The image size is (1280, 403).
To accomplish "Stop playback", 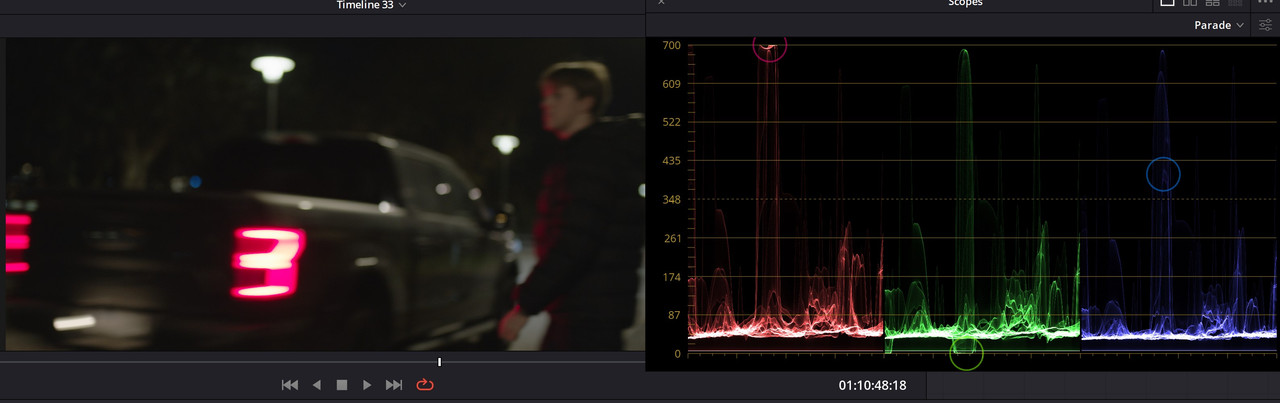I will tap(341, 385).
